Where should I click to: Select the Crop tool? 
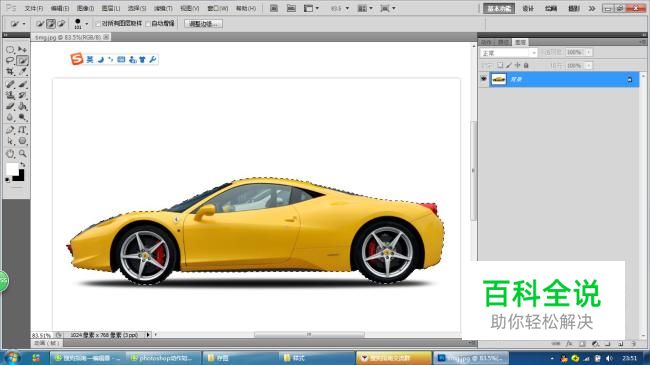pyautogui.click(x=10, y=72)
